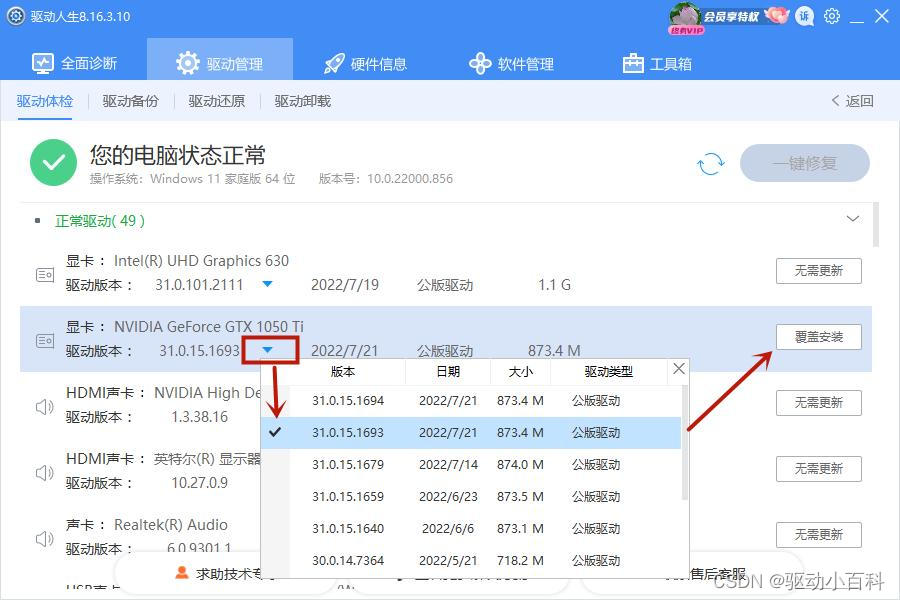The width and height of the screenshot is (900, 600).
Task: Click the 返回 back link
Action: pyautogui.click(x=852, y=101)
